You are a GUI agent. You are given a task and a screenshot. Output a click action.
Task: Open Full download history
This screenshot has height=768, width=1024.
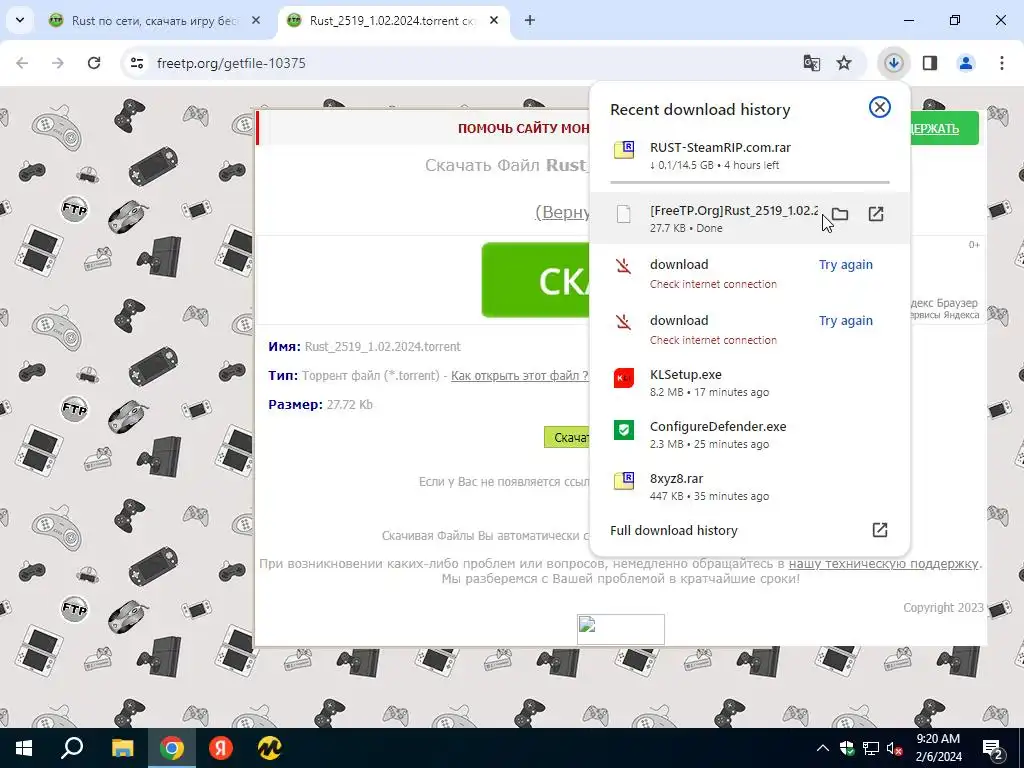pos(750,530)
